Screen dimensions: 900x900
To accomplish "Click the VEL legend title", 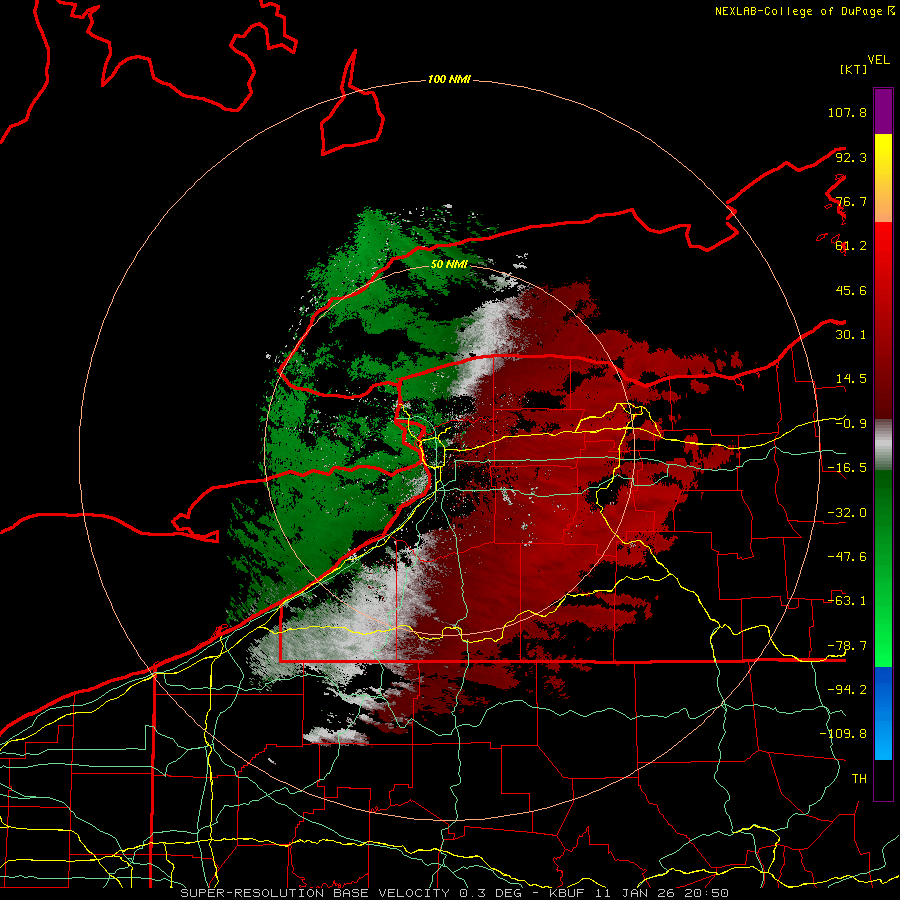I will tap(878, 60).
